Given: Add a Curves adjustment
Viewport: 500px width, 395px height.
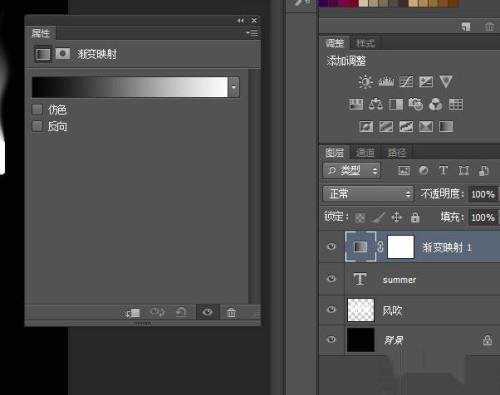Looking at the screenshot, I should [x=406, y=82].
